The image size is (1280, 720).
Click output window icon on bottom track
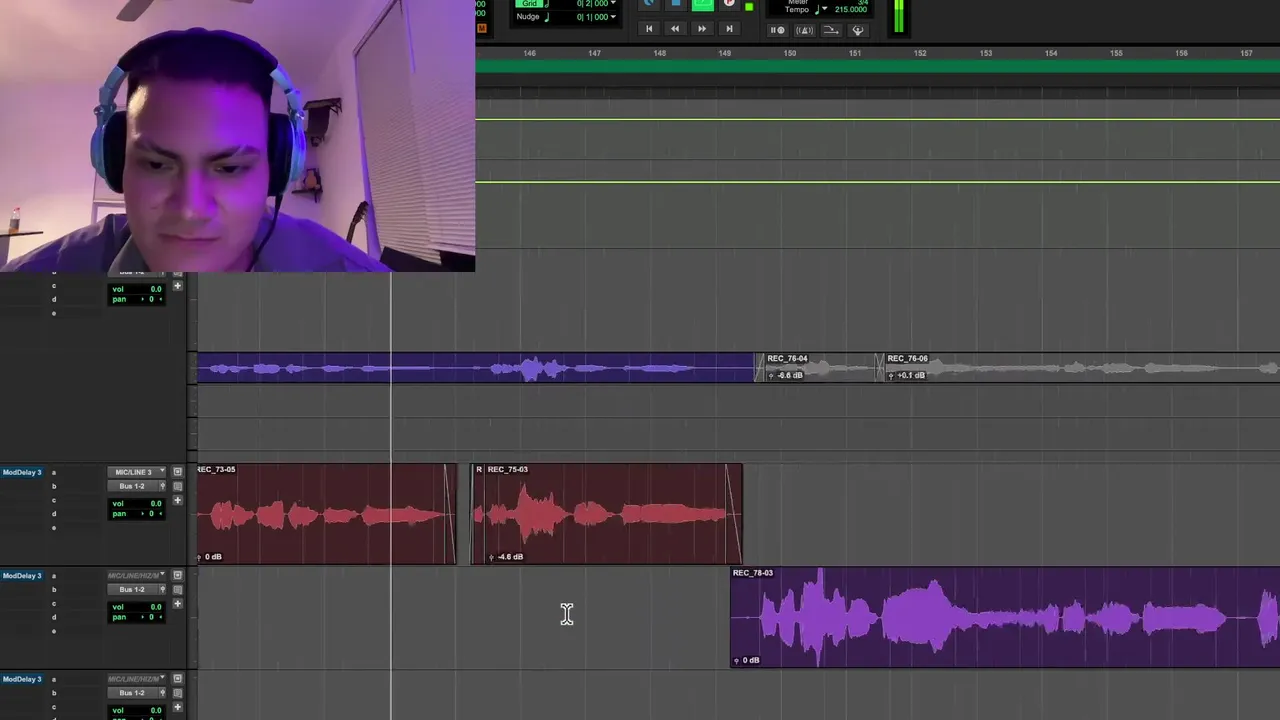coord(178,679)
